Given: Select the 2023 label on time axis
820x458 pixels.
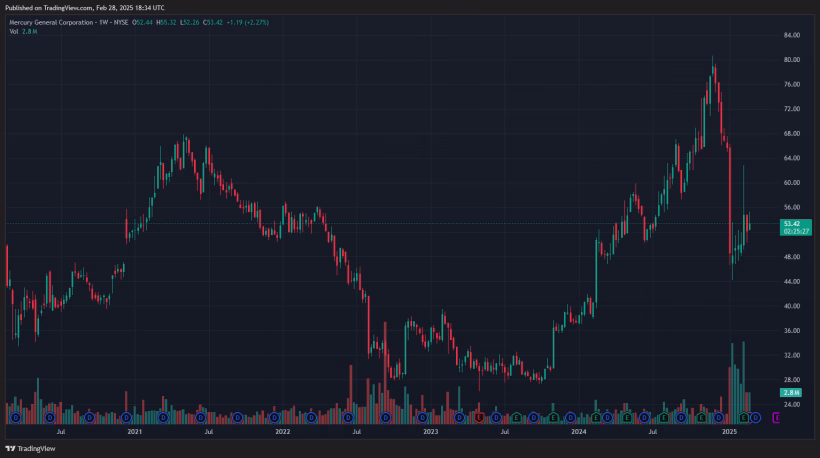Looking at the screenshot, I should click(431, 432).
